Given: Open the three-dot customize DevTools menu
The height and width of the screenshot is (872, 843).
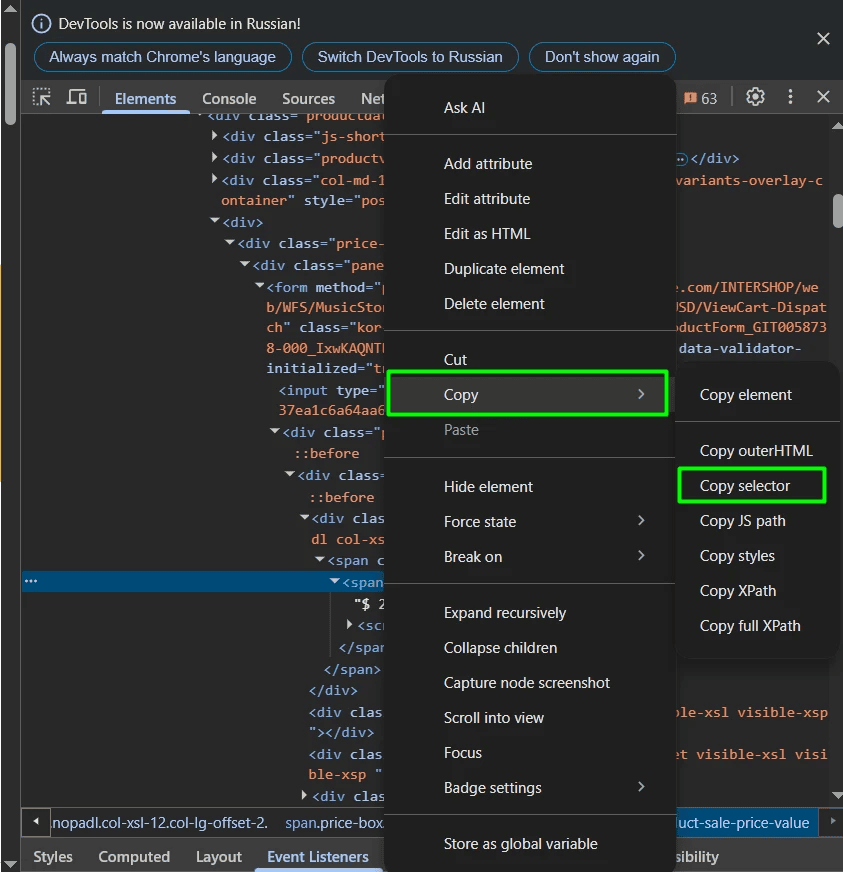Looking at the screenshot, I should (x=791, y=97).
